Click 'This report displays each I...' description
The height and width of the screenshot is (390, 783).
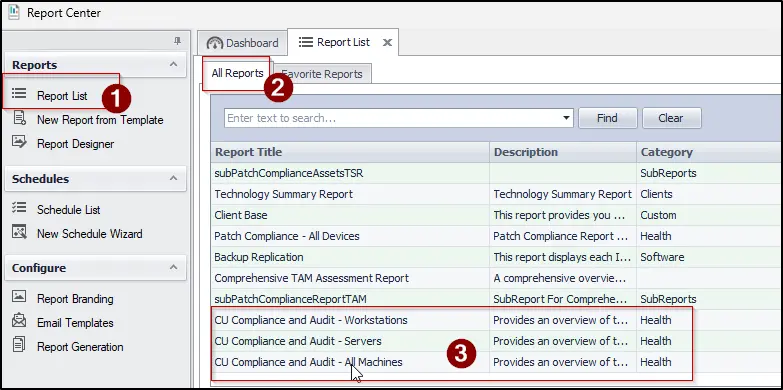pos(563,257)
